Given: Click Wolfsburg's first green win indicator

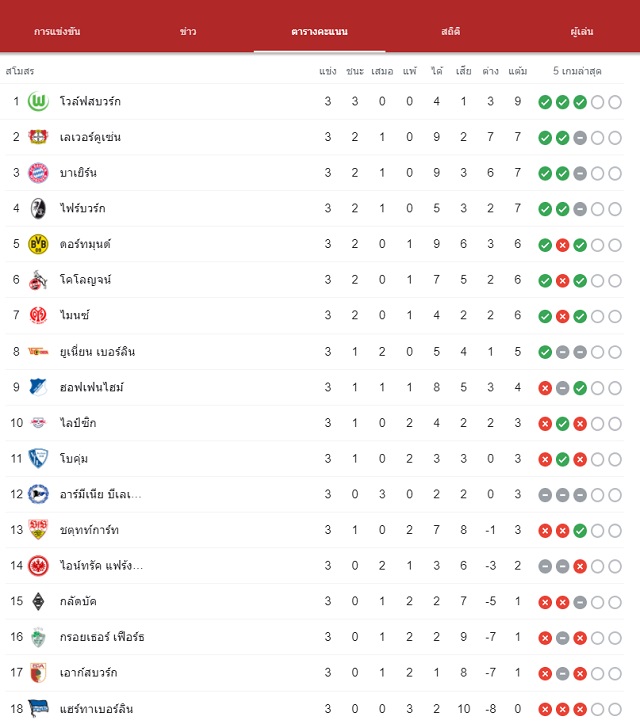Looking at the screenshot, I should pyautogui.click(x=545, y=102).
